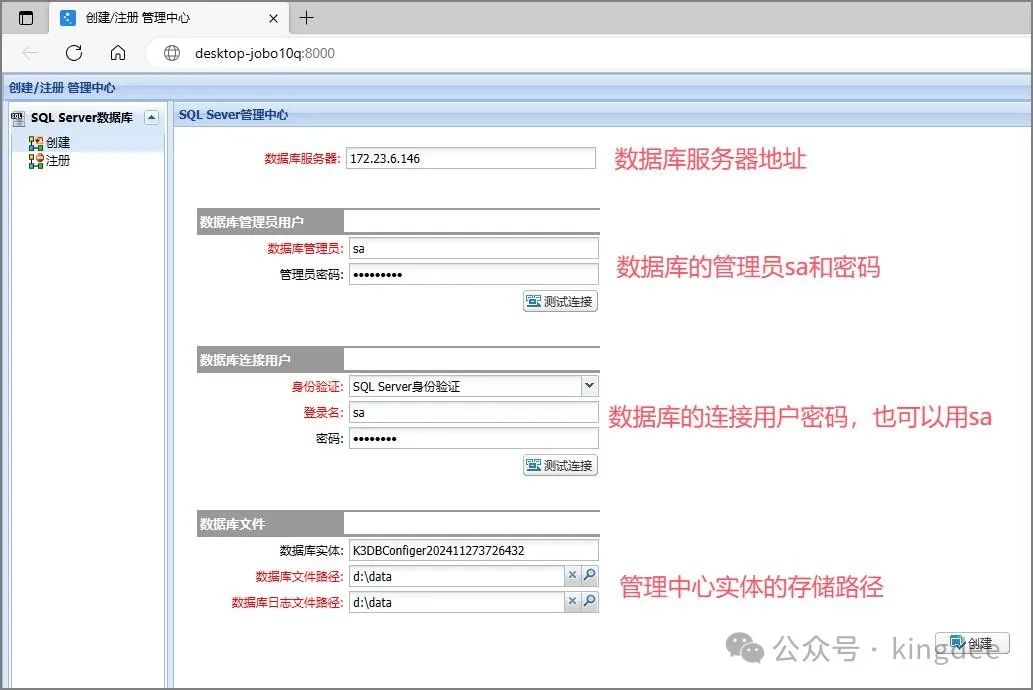Click the 管理员密码 password field
Screen dimensions: 1033x690
pyautogui.click(x=474, y=274)
